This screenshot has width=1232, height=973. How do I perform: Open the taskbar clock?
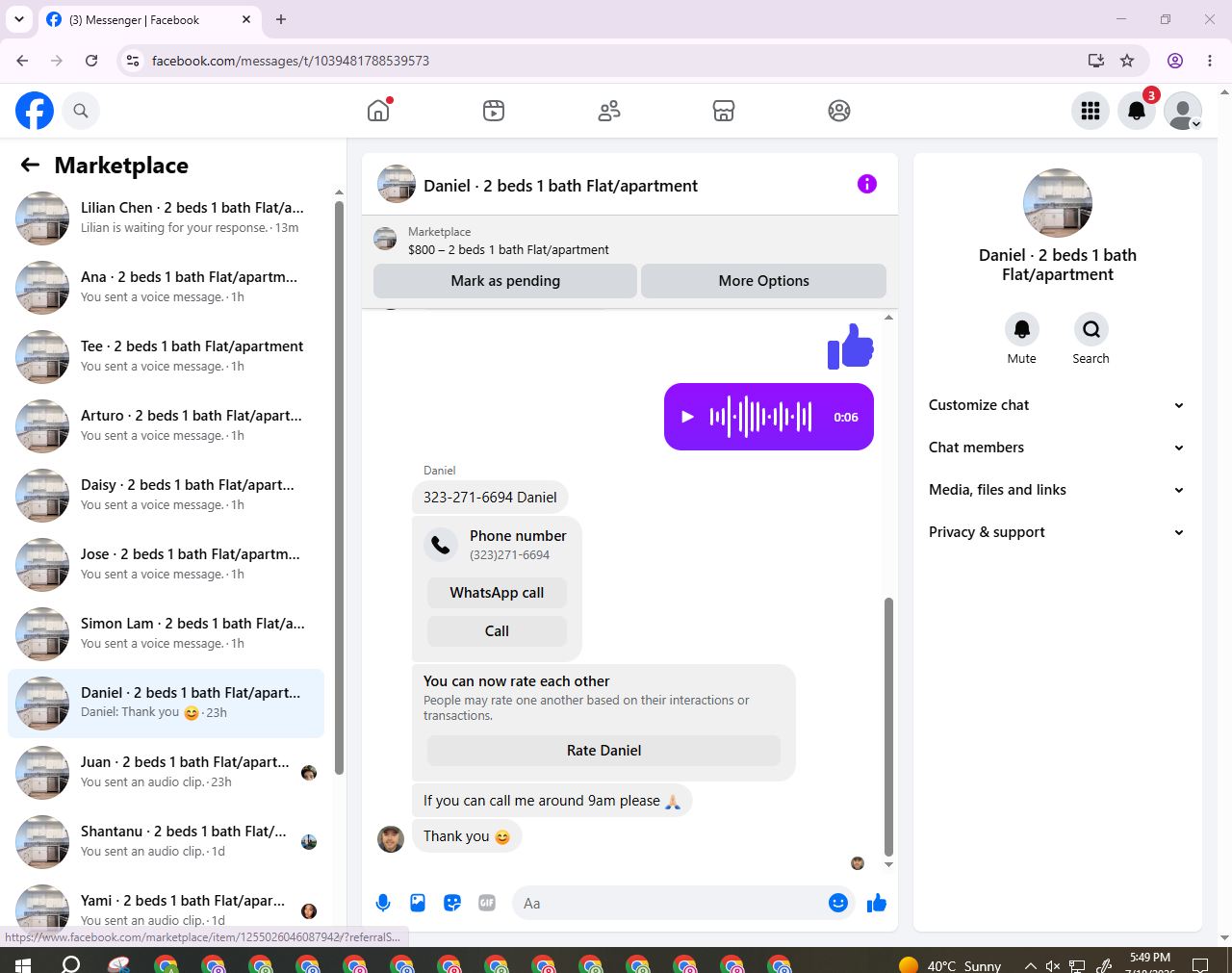pos(1150,962)
